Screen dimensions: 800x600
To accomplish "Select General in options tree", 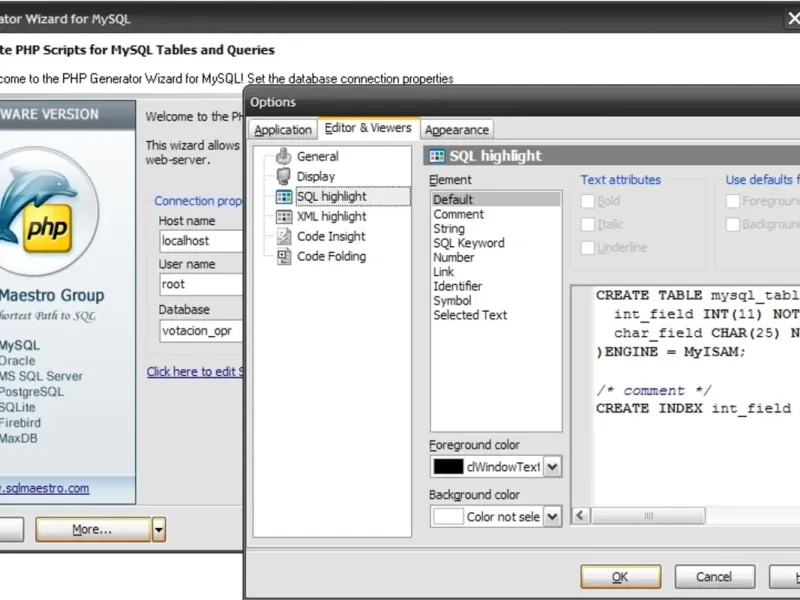I will pos(317,156).
